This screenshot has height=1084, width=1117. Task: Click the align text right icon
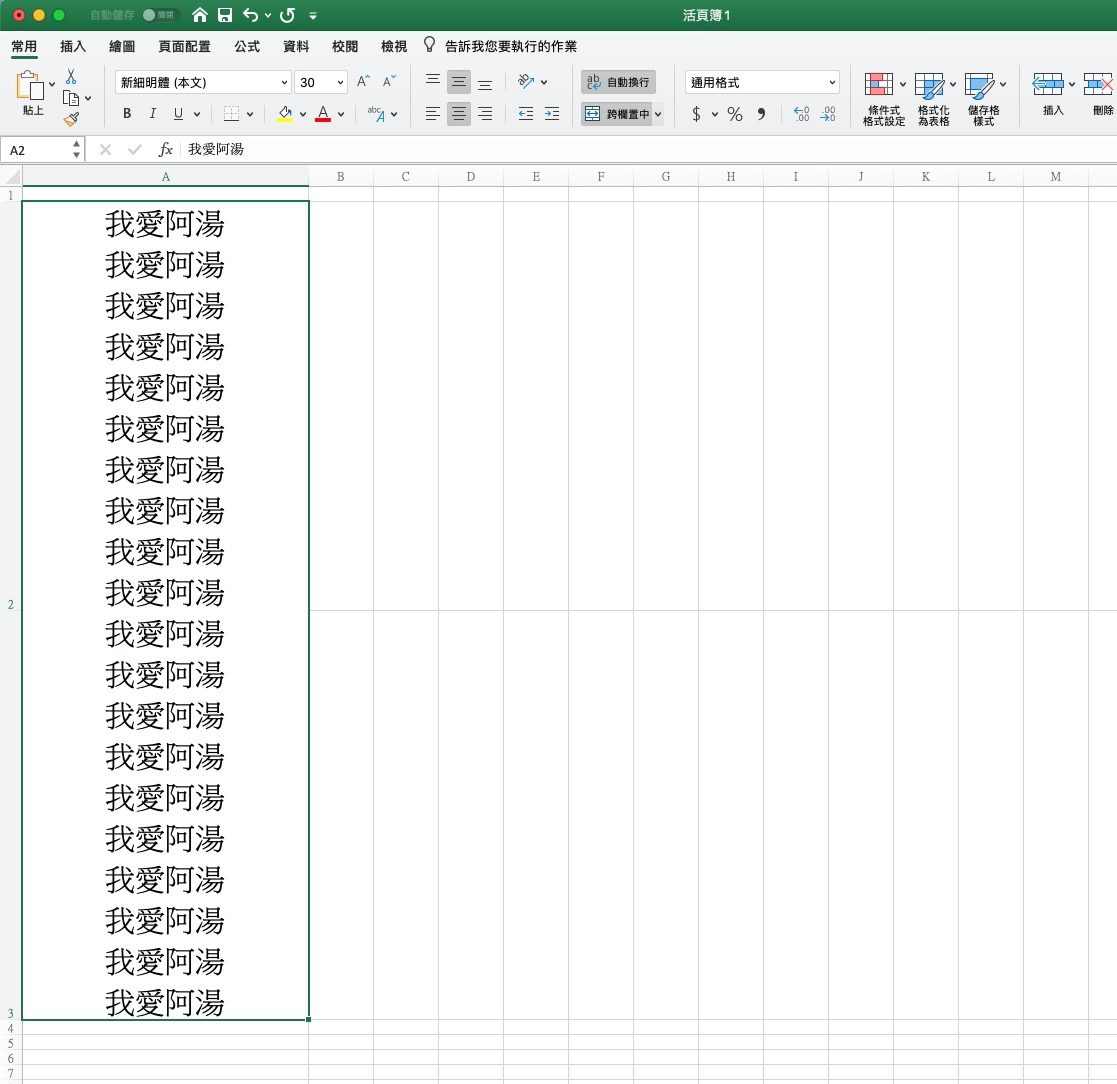485,114
